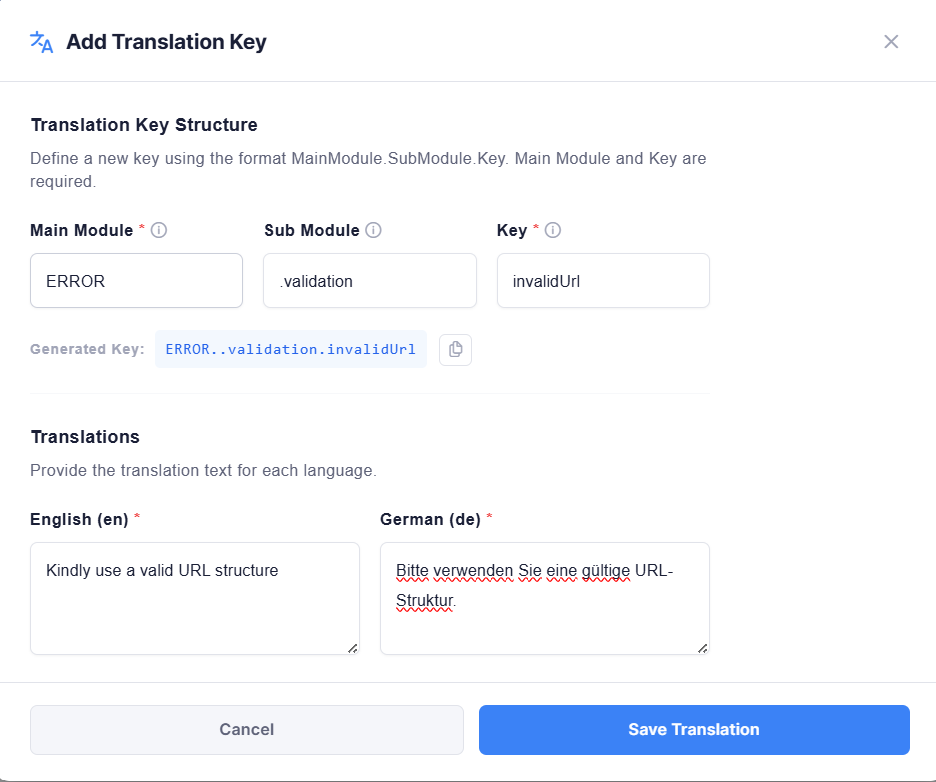Click the English (en) field label
Screen dimensions: 936x782
pyautogui.click(x=80, y=519)
